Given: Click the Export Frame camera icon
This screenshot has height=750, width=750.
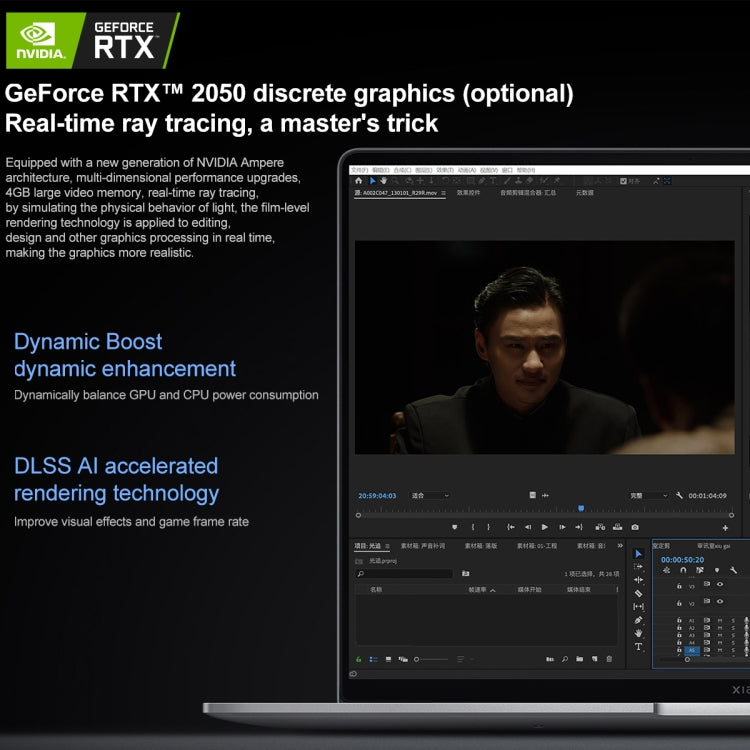Looking at the screenshot, I should 634,527.
